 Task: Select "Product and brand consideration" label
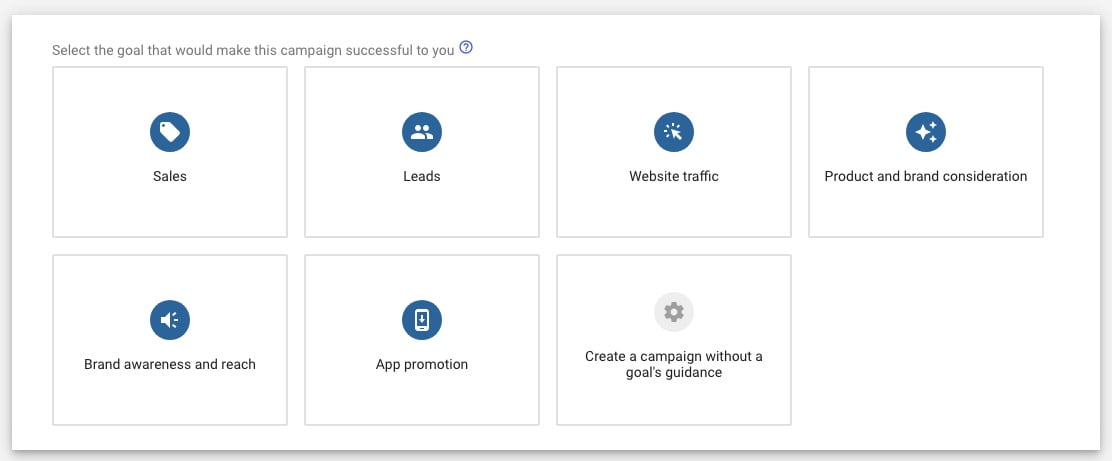pyautogui.click(x=925, y=177)
